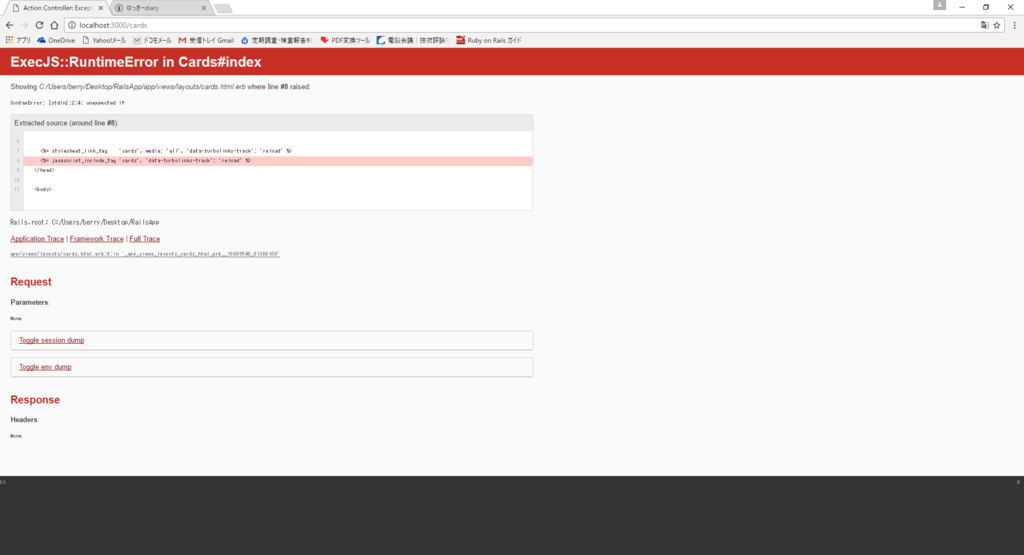Close the bottom console panel

pos(1017,483)
